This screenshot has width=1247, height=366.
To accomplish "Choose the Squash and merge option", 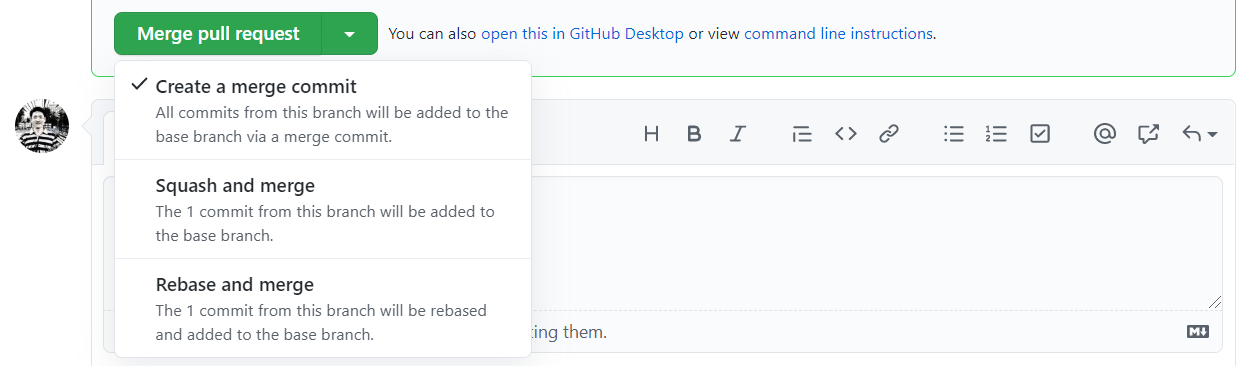I will click(x=323, y=209).
